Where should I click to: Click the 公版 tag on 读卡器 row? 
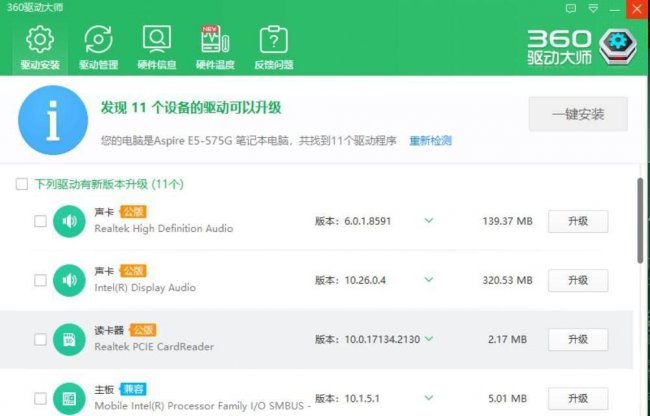143,330
